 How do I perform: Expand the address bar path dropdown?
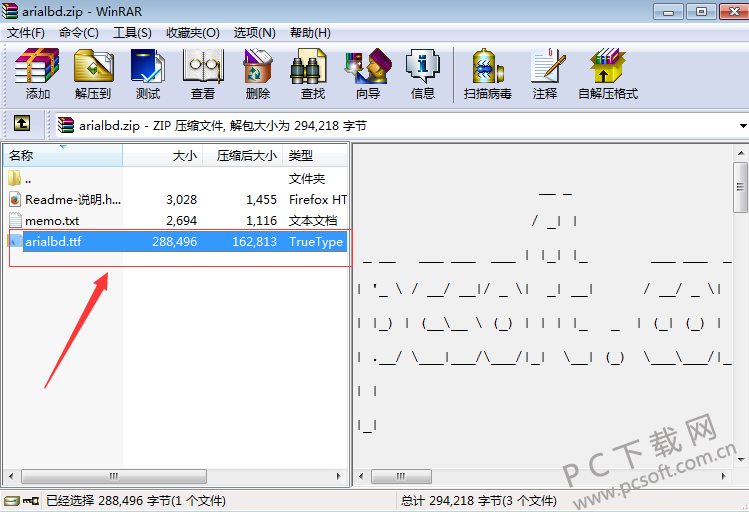(743, 126)
